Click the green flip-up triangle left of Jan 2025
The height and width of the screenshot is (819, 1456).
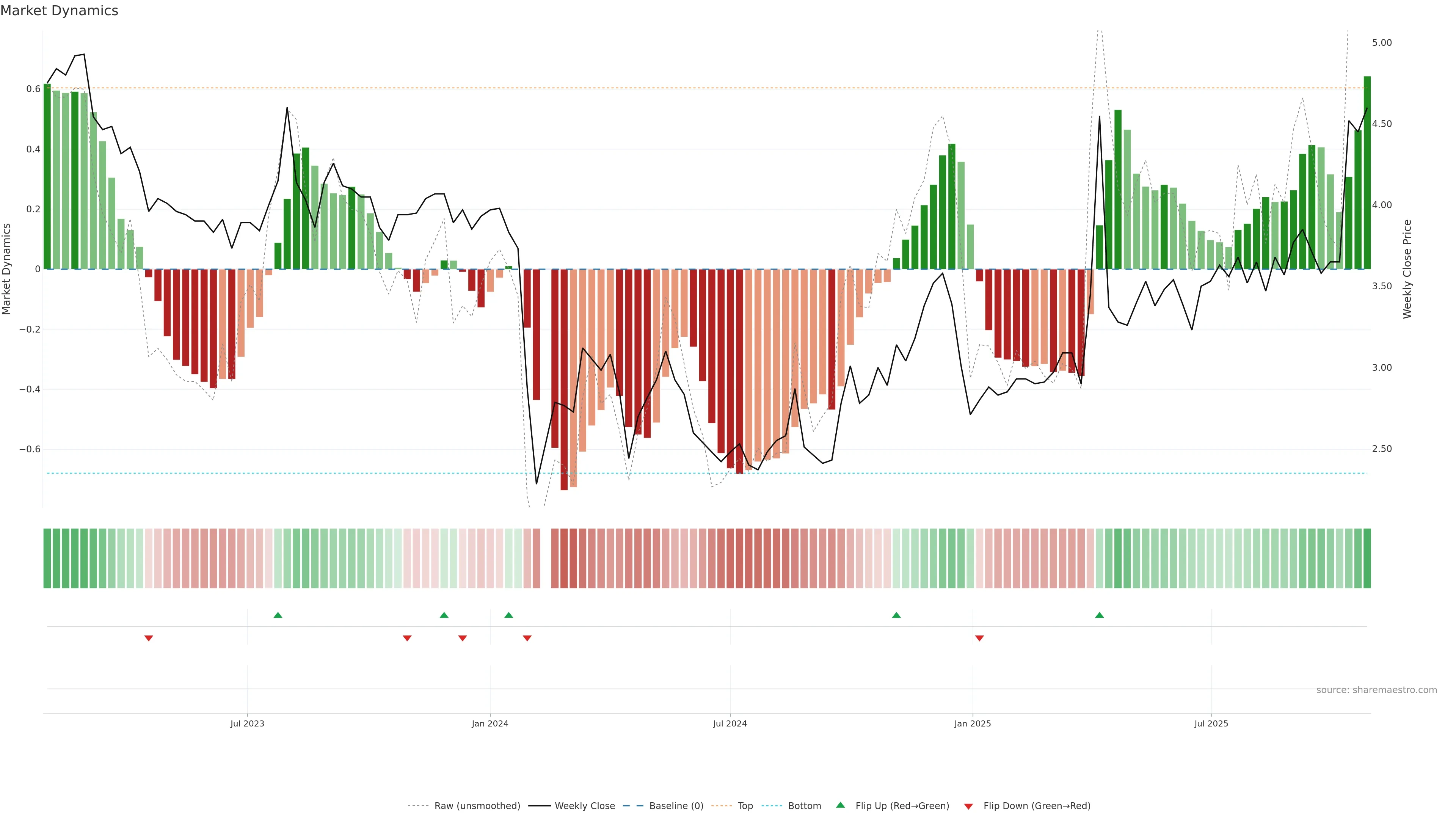[x=896, y=615]
